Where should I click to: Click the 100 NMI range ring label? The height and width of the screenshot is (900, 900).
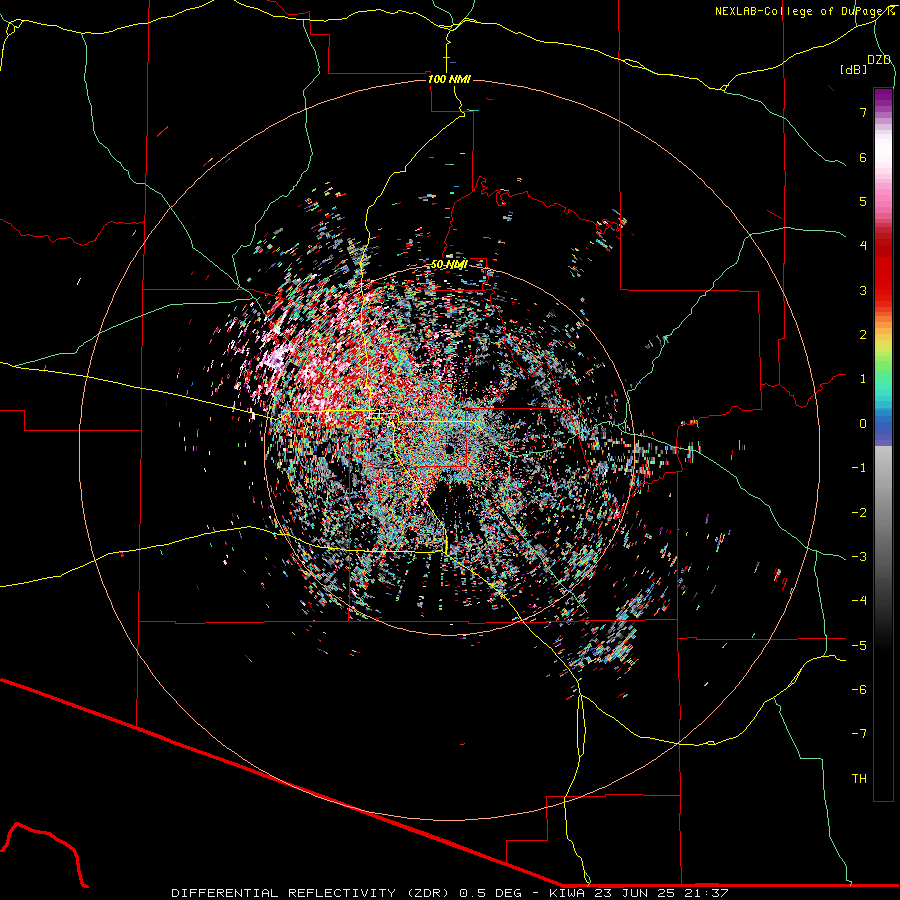pos(449,79)
